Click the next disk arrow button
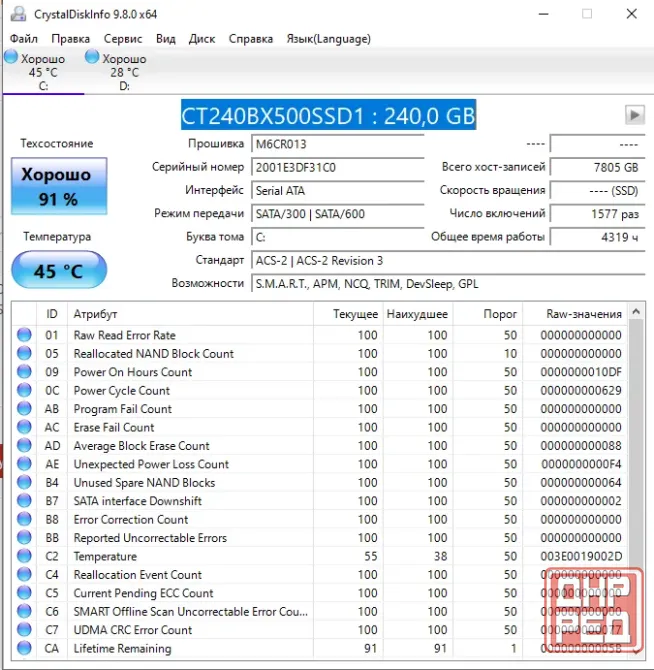 point(635,115)
